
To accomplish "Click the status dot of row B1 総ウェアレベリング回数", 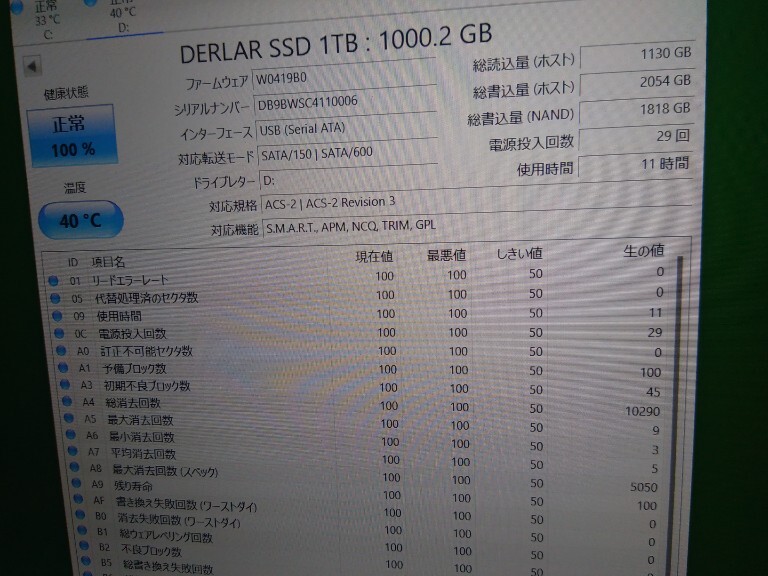I will point(83,530).
